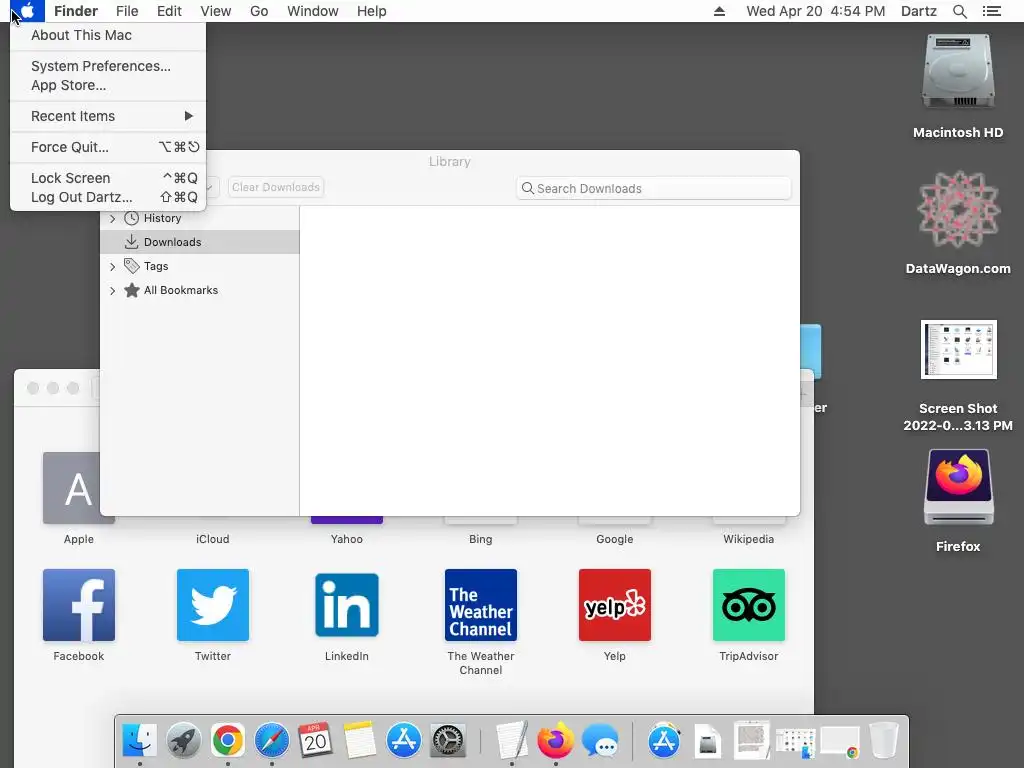Open Google Chrome from the Dock

point(227,741)
